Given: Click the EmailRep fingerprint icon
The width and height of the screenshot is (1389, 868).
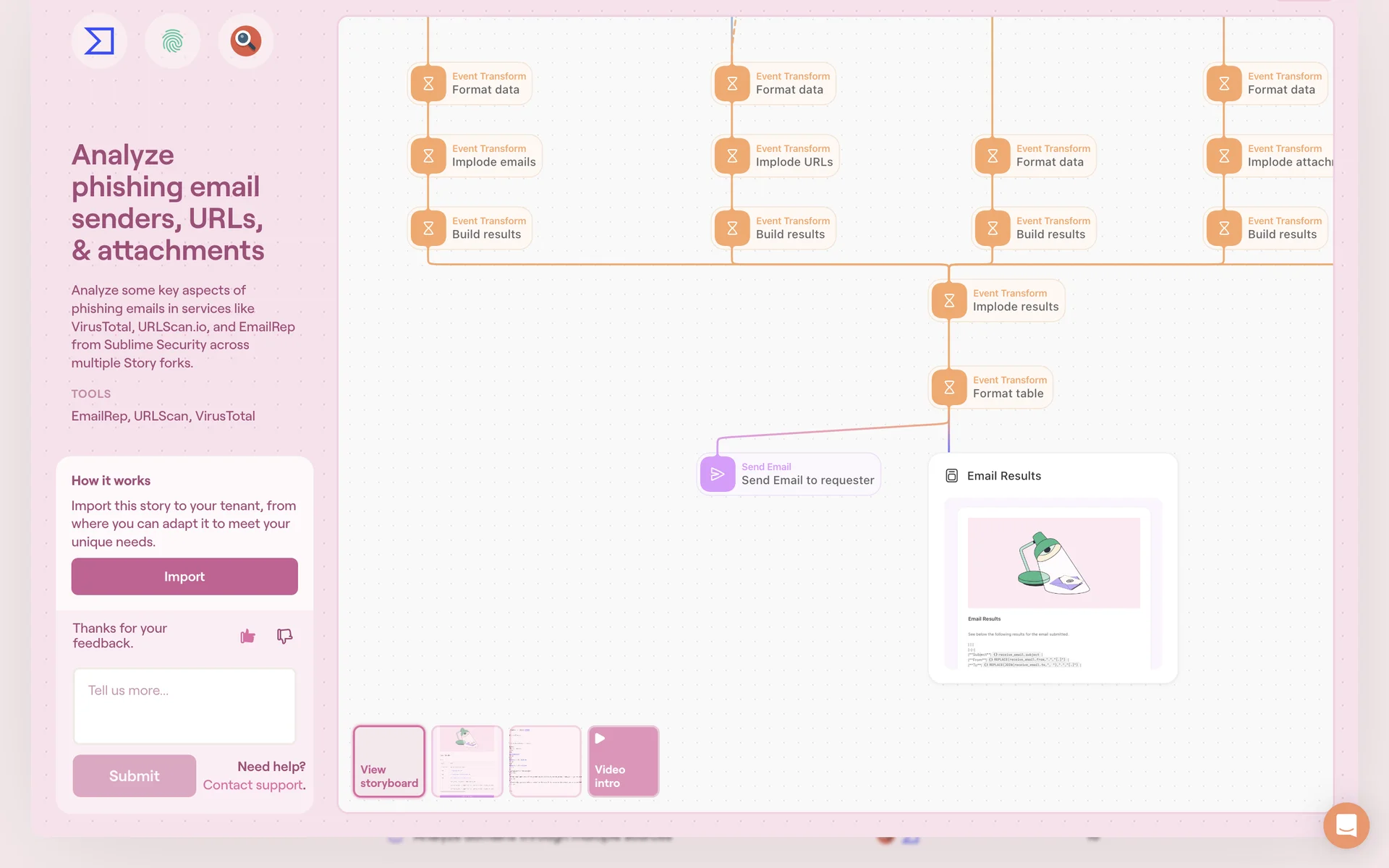Looking at the screenshot, I should (172, 41).
